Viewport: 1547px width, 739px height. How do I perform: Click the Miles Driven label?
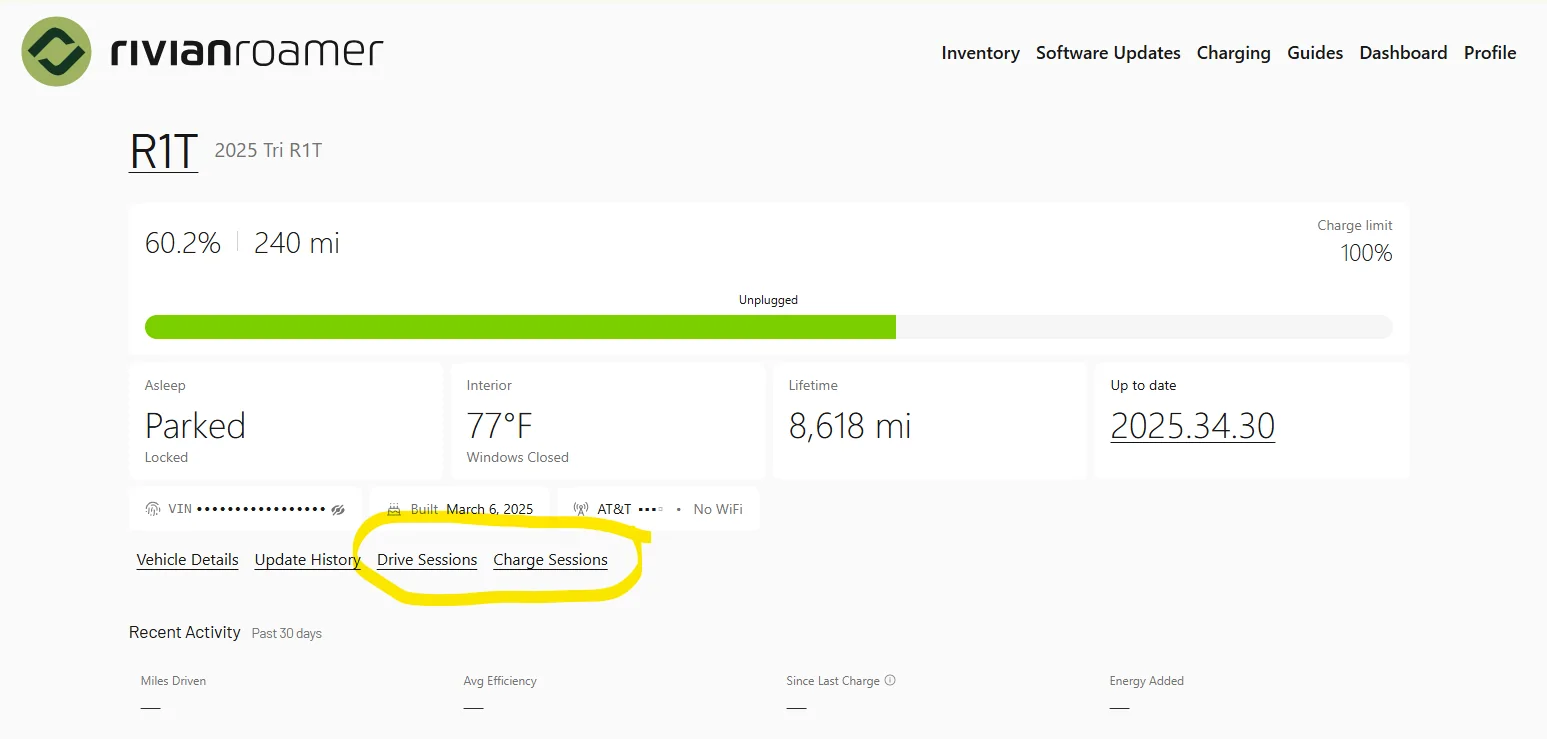[173, 681]
